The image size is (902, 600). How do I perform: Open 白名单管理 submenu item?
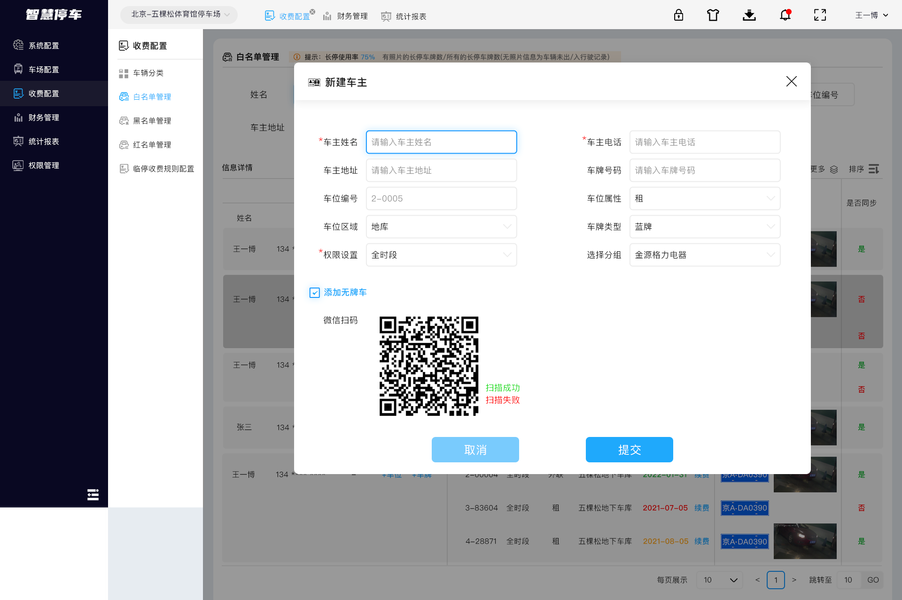145,97
